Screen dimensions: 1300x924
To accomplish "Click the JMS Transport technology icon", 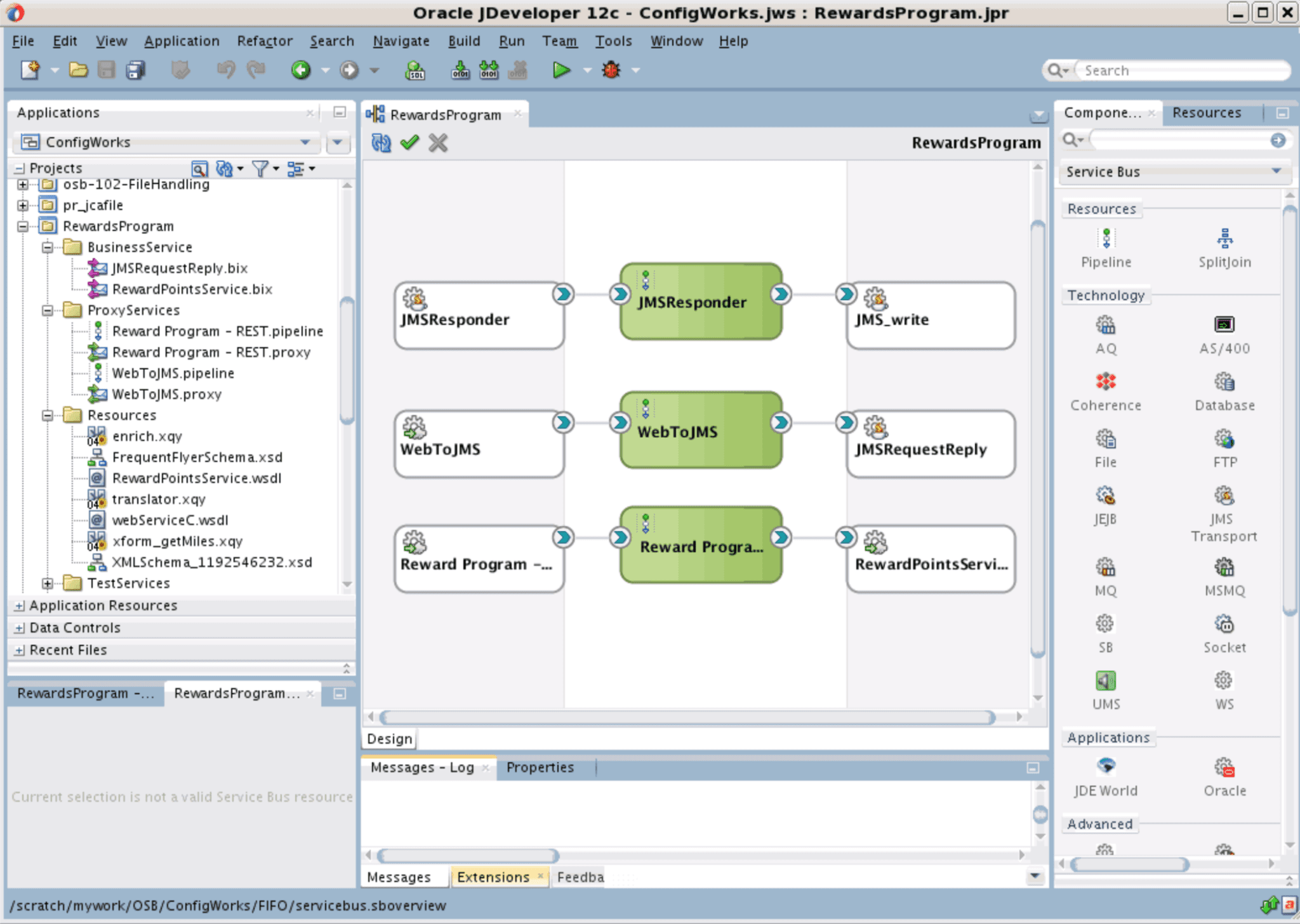I will click(1223, 496).
